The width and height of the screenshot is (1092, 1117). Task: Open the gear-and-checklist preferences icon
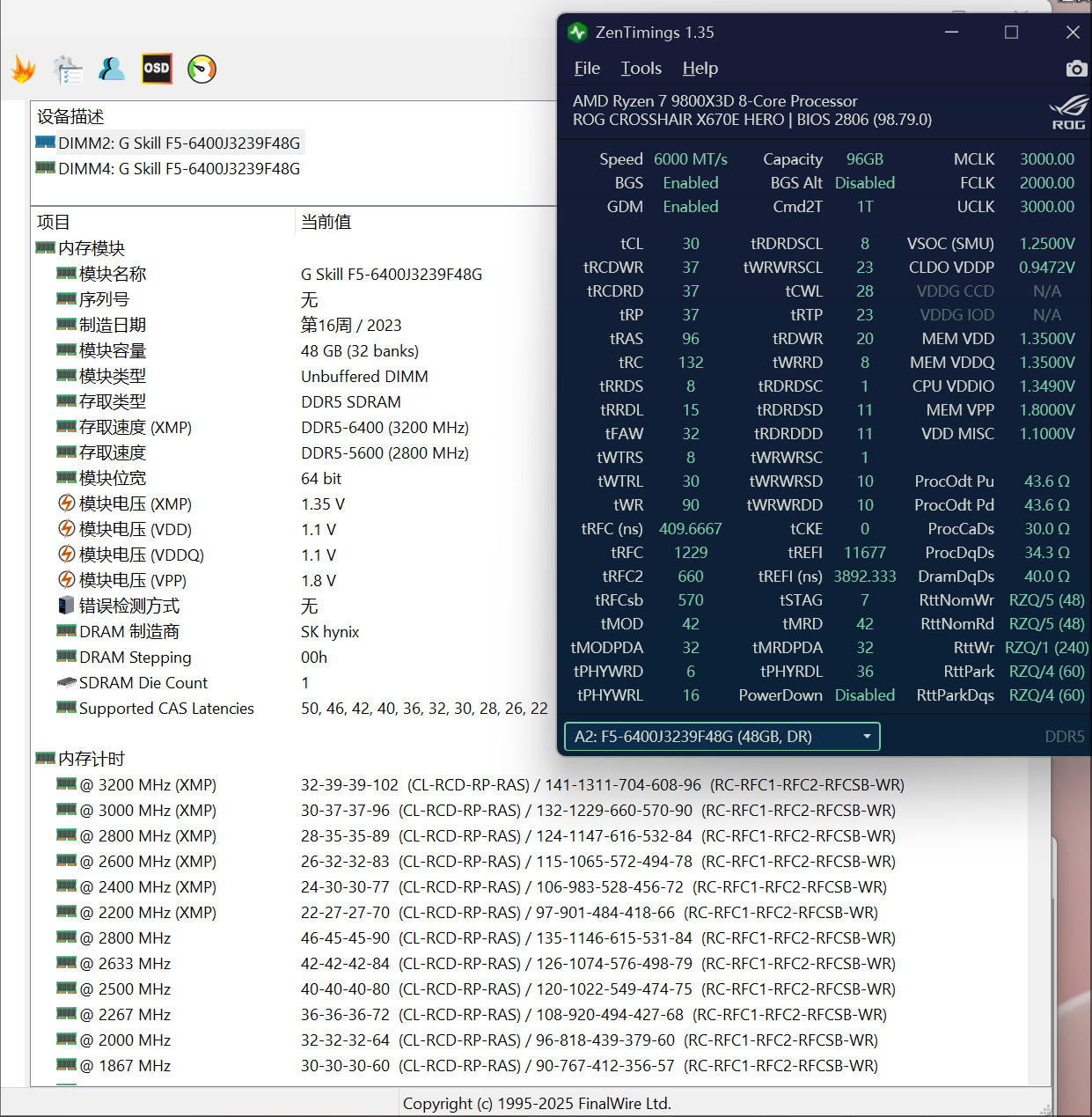(68, 70)
